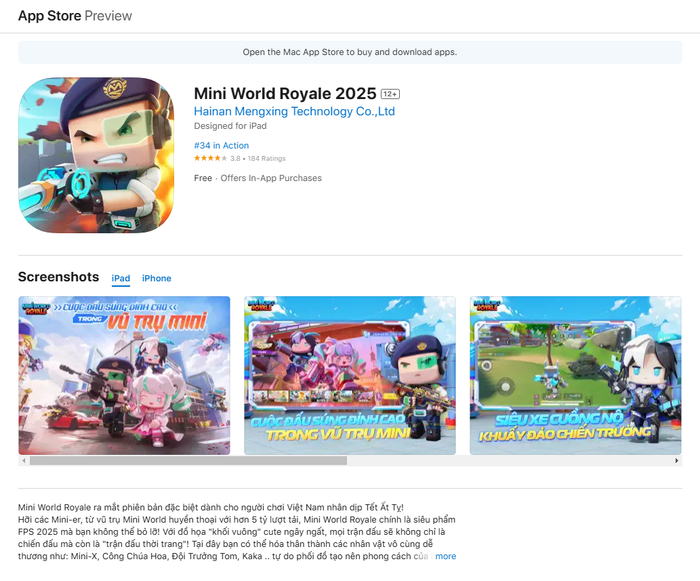Open the third screenshot with Siêu Xe Cuồng Nộ

point(575,376)
